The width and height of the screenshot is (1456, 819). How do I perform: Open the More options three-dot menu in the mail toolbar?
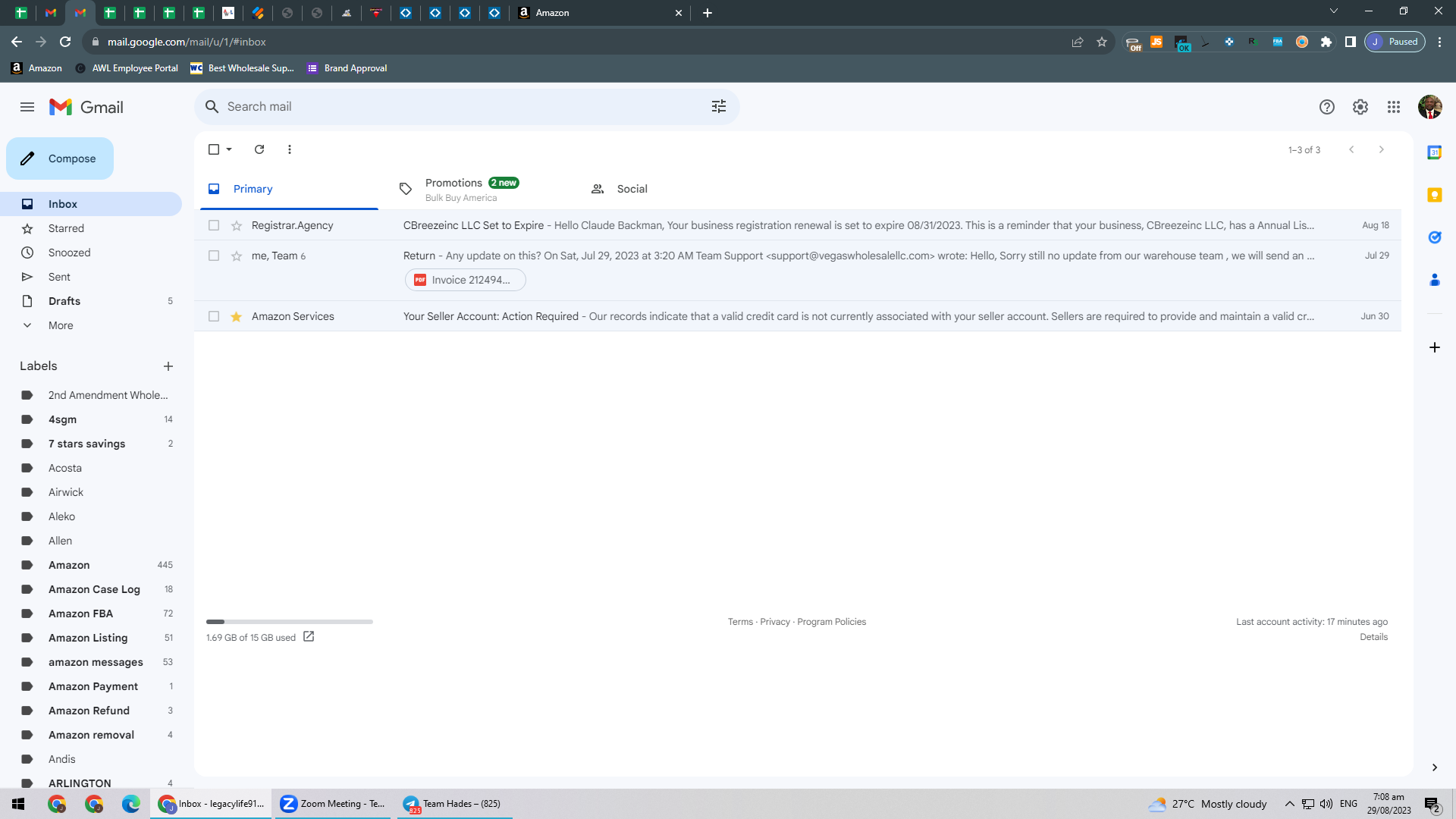click(x=290, y=149)
